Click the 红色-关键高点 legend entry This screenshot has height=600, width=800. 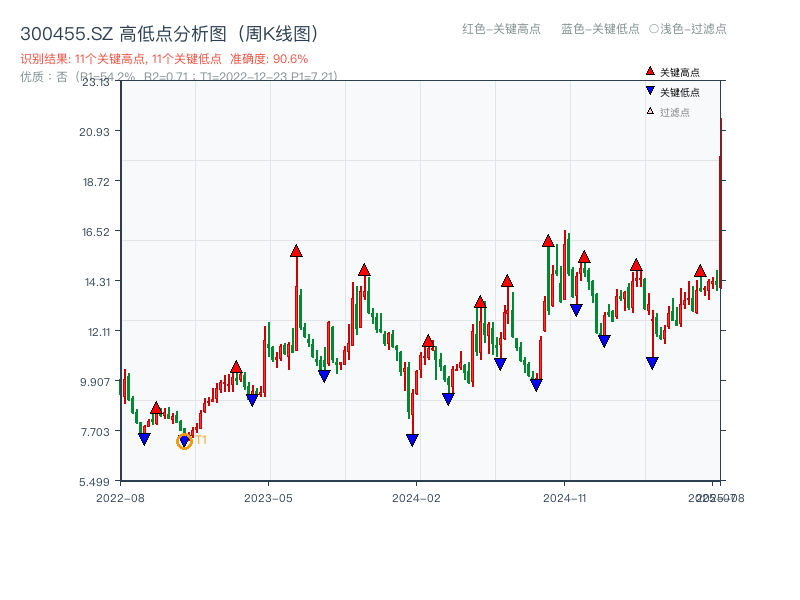(501, 29)
